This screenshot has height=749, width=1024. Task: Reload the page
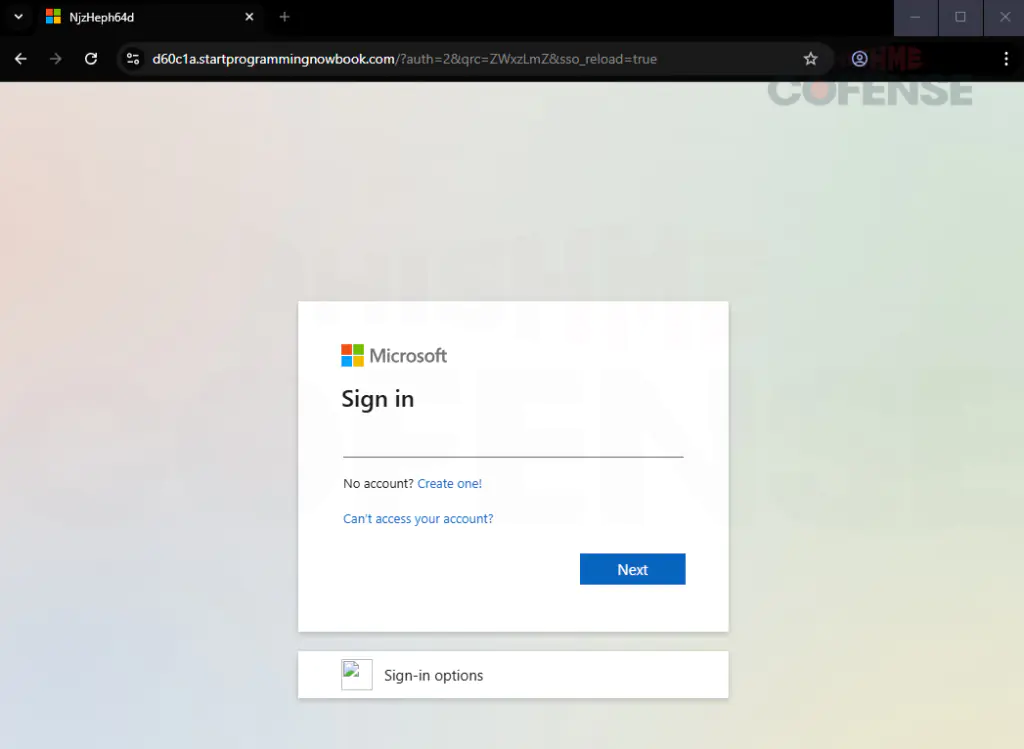click(91, 59)
